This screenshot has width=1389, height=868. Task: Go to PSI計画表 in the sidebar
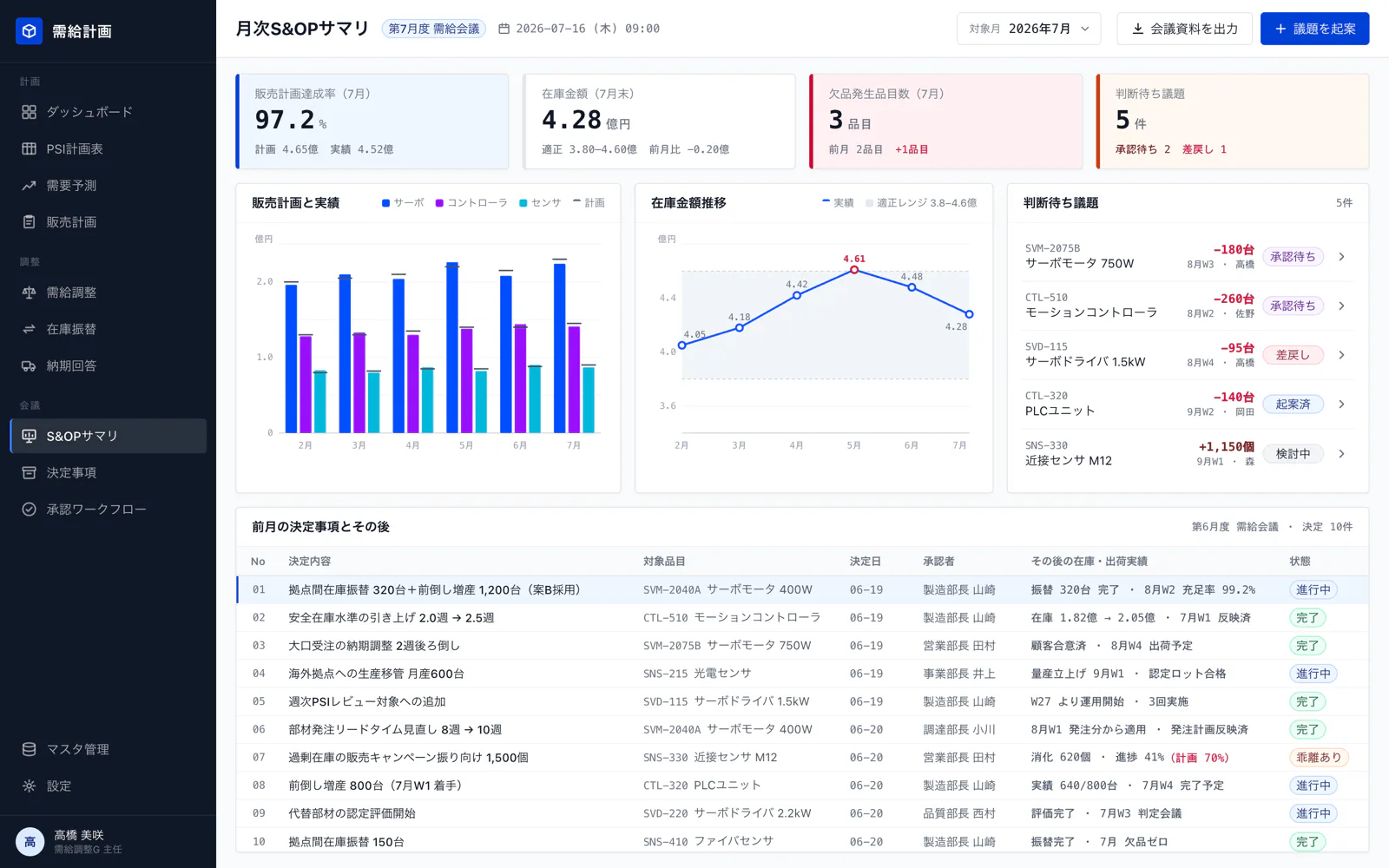pyautogui.click(x=108, y=148)
